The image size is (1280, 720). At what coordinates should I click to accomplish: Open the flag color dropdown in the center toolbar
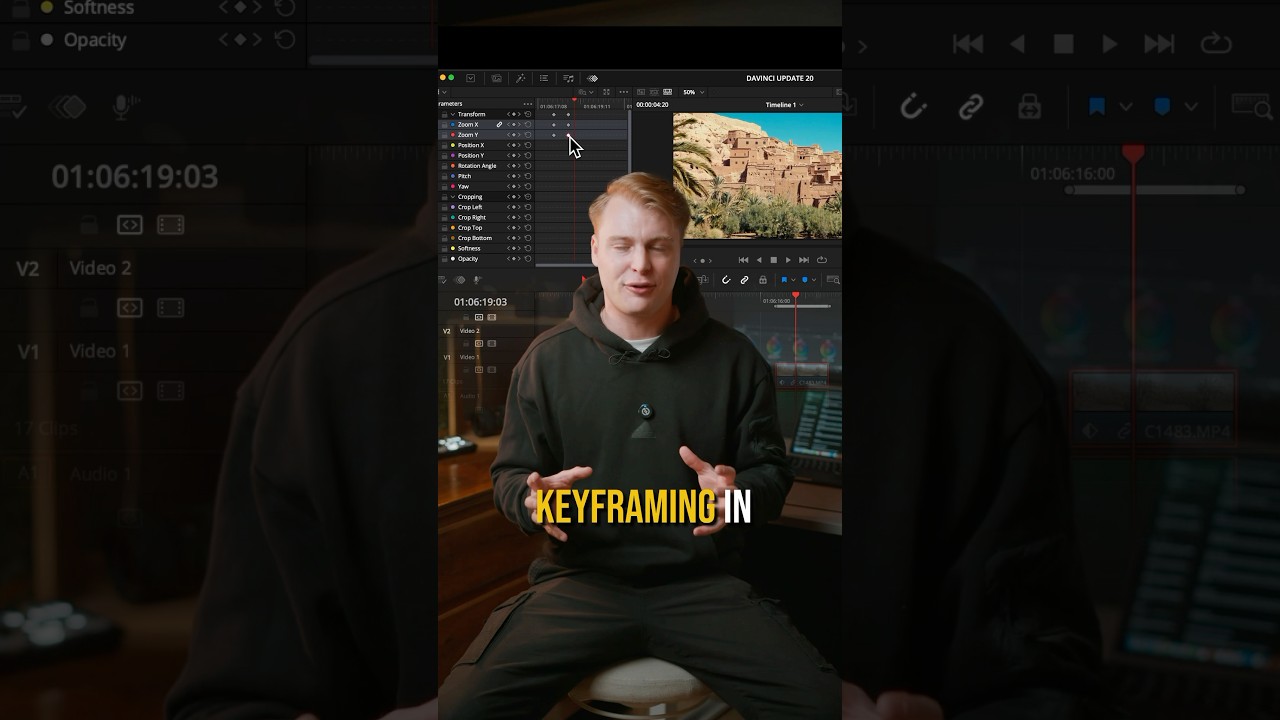793,280
